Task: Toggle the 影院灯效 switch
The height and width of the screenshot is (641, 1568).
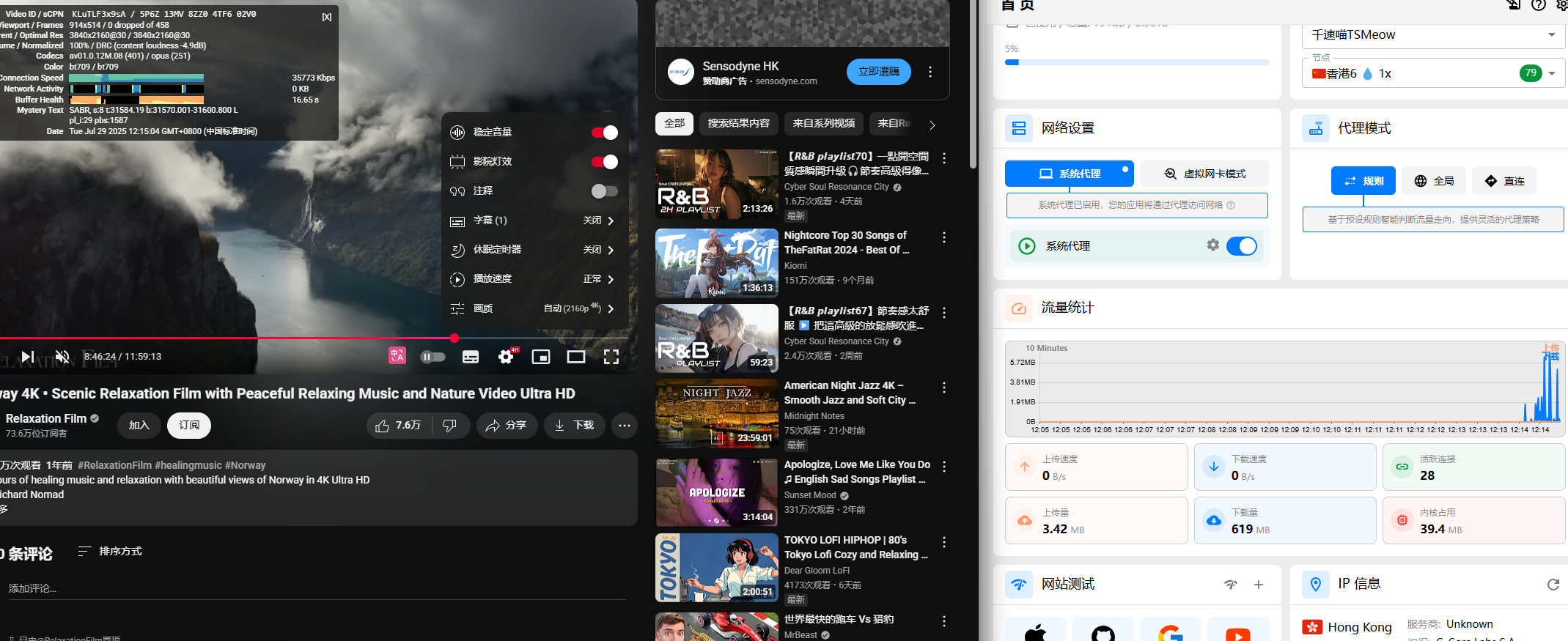Action: (605, 162)
